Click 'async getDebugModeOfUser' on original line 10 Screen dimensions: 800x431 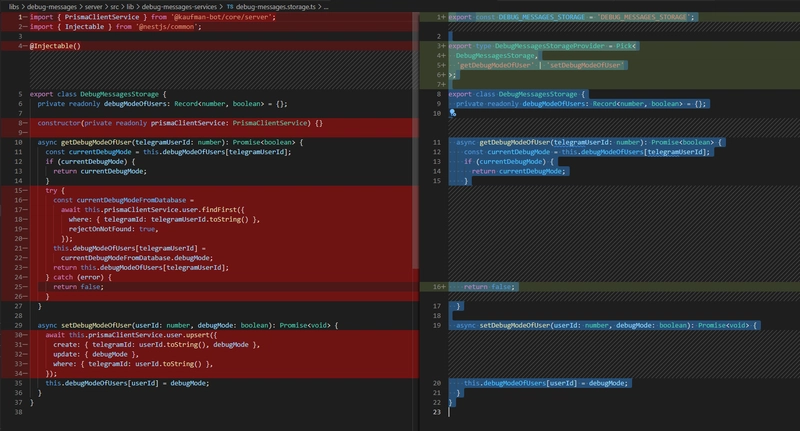170,142
